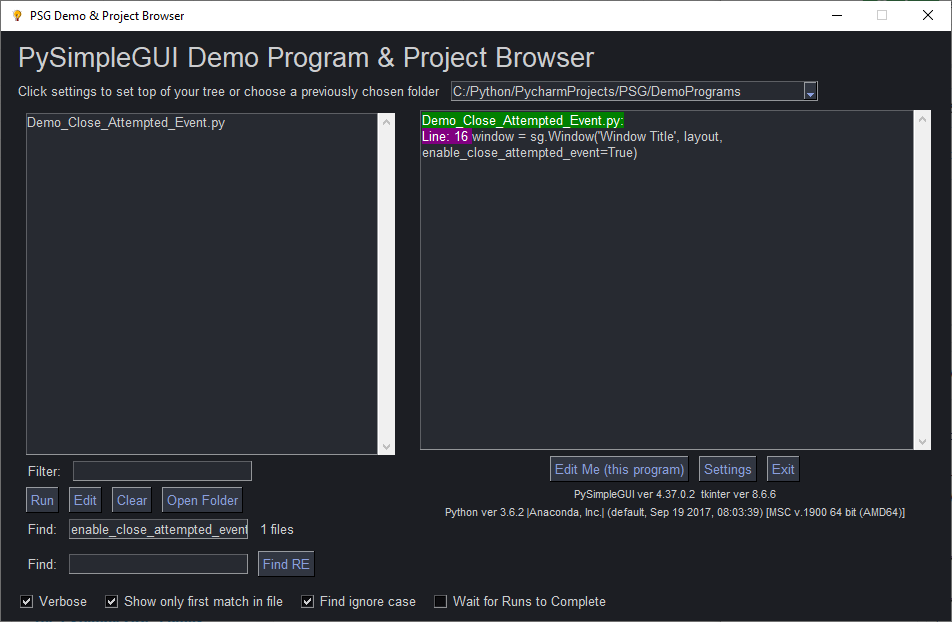Open the folder path dropdown arrow
The image size is (952, 622).
810,90
